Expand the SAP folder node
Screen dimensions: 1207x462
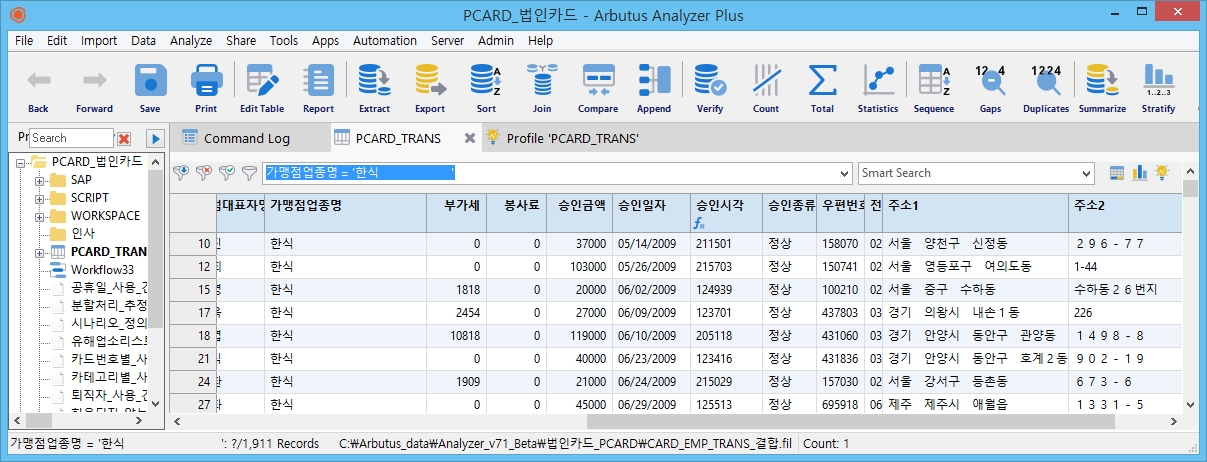point(39,180)
